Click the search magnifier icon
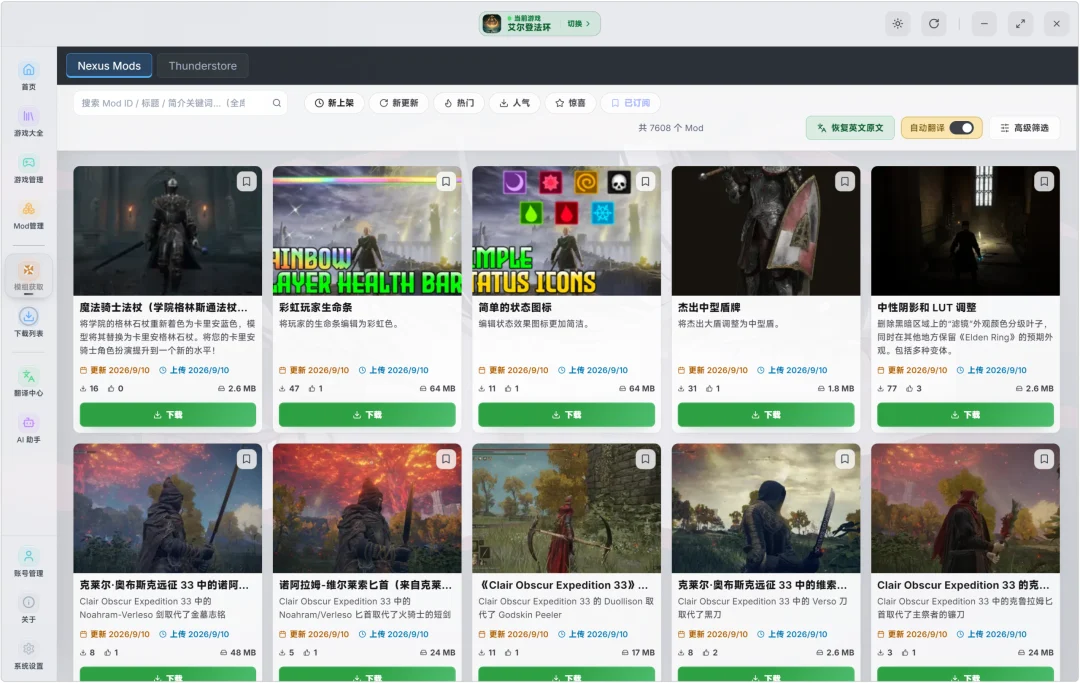Screen dimensions: 1080x683 pos(276,103)
